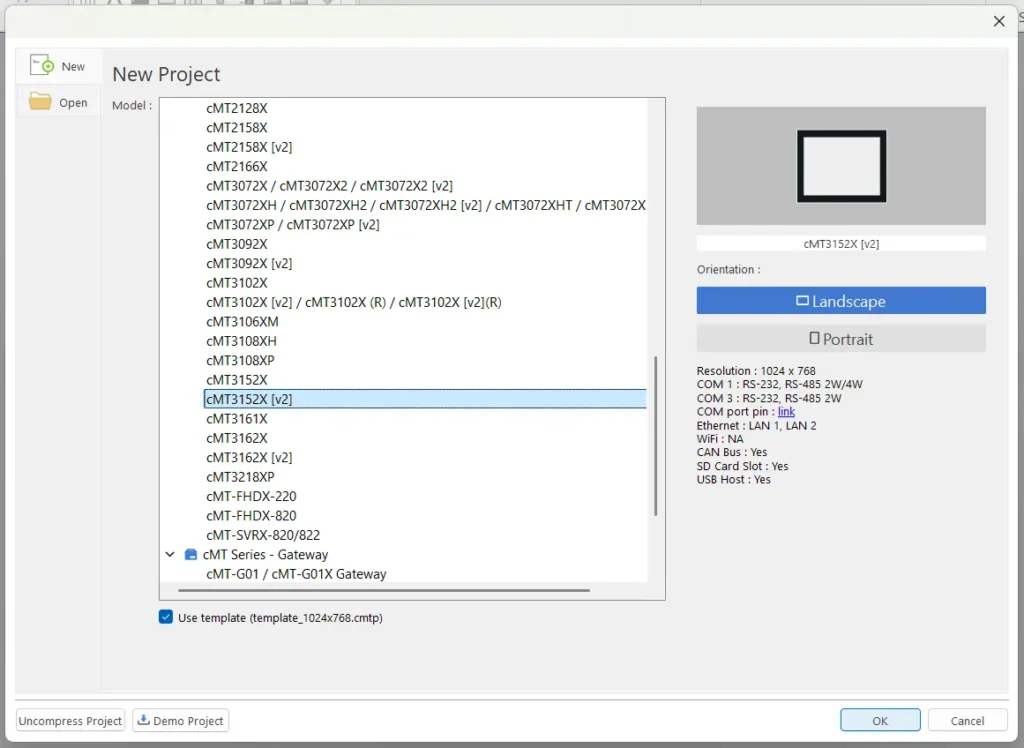Uncheck the Use template checkbox
The image size is (1024, 748).
[166, 618]
